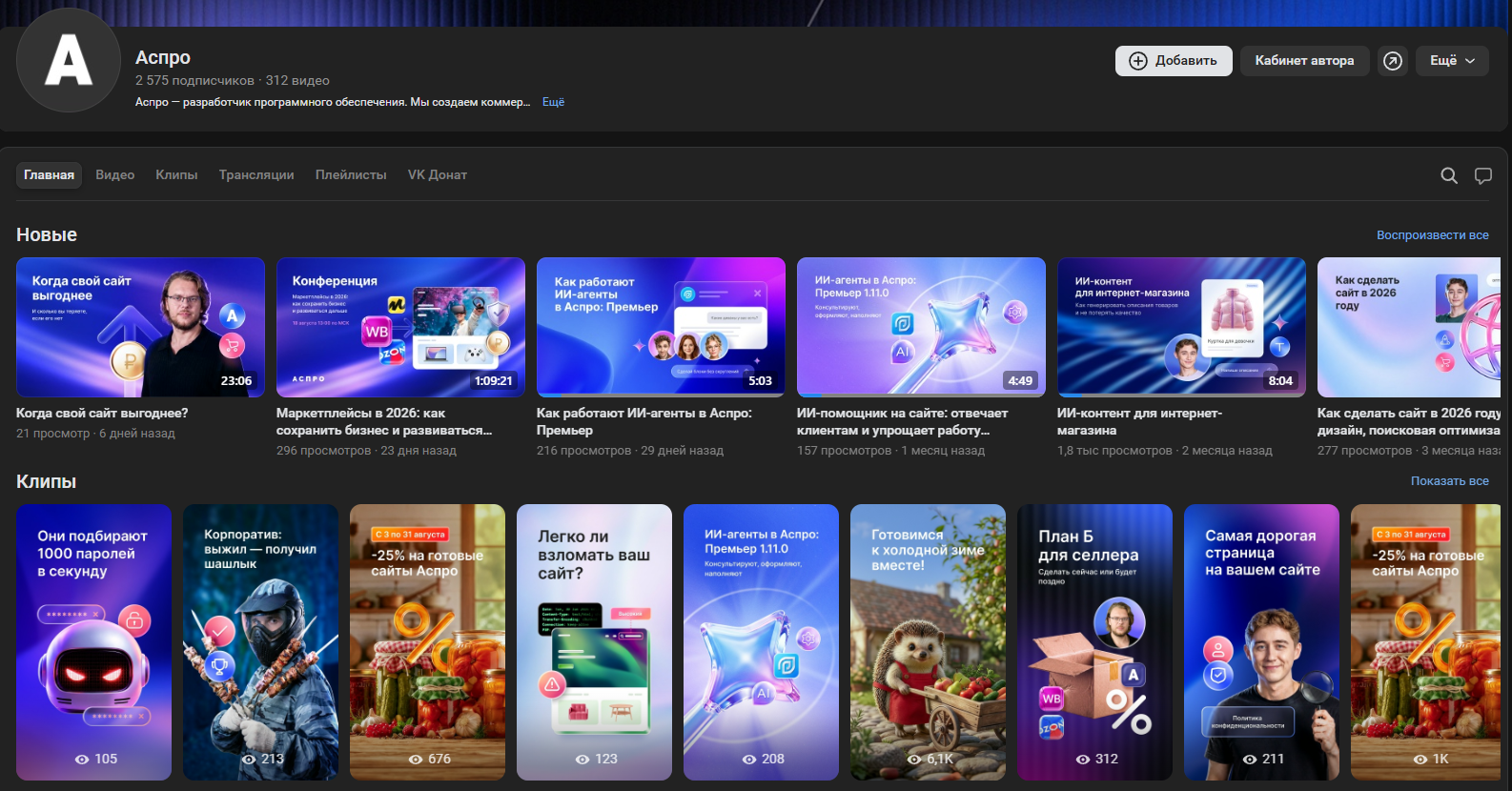Open the Клипы tab
The image size is (1512, 791).
click(176, 175)
